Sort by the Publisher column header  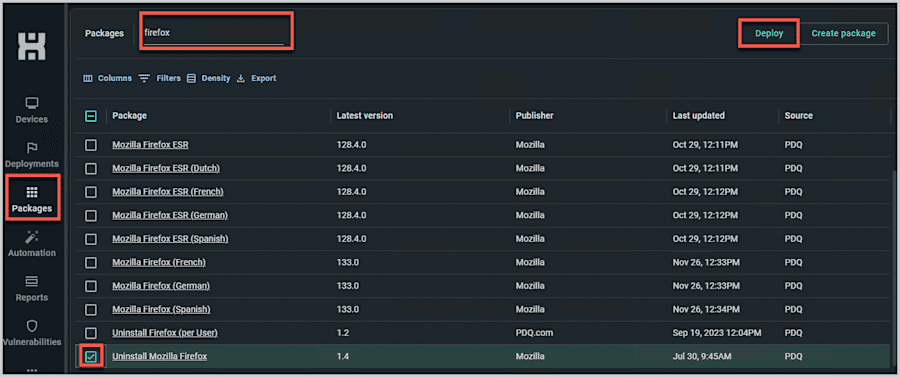click(534, 116)
